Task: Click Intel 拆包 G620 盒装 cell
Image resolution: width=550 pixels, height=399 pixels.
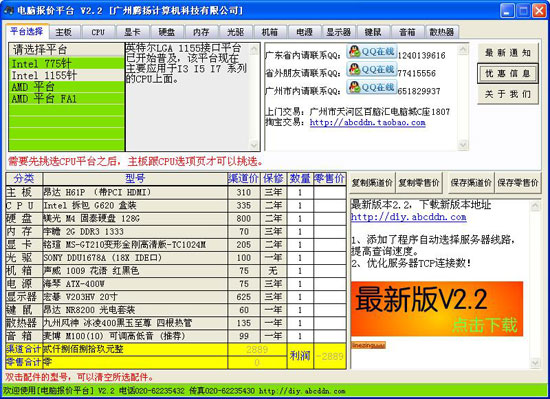Action: (x=135, y=205)
